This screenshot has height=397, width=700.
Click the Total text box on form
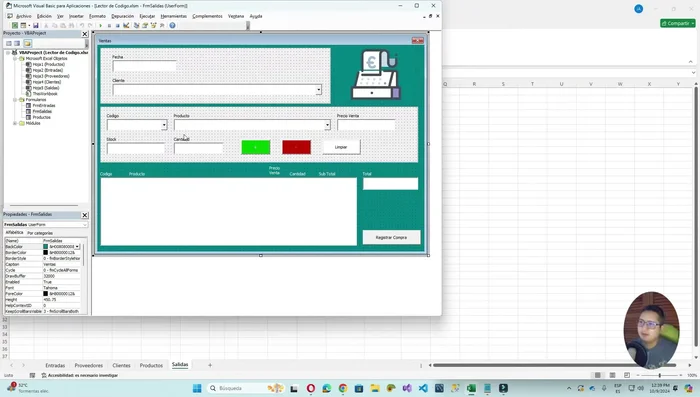390,184
